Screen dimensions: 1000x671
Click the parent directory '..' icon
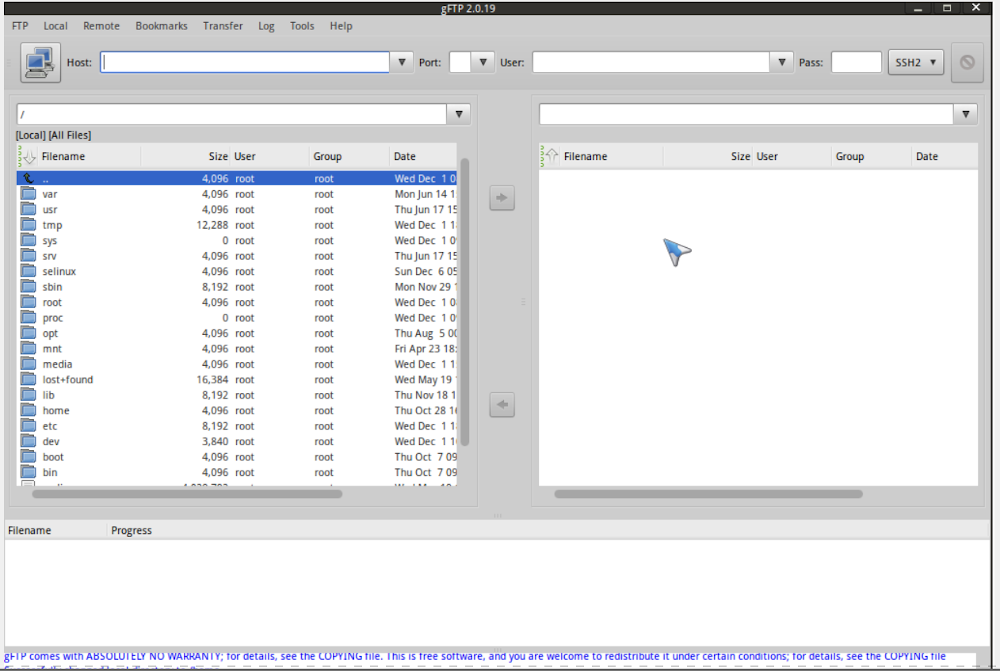28,179
